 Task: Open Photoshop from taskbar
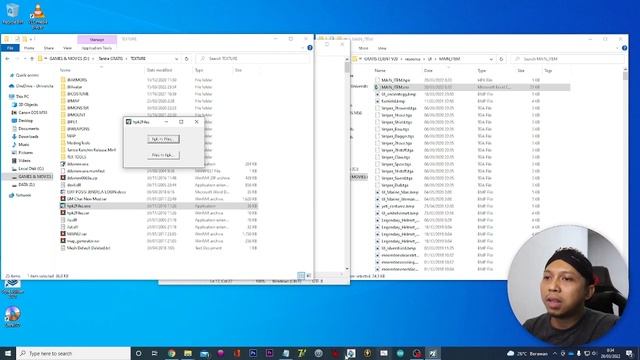point(253,353)
